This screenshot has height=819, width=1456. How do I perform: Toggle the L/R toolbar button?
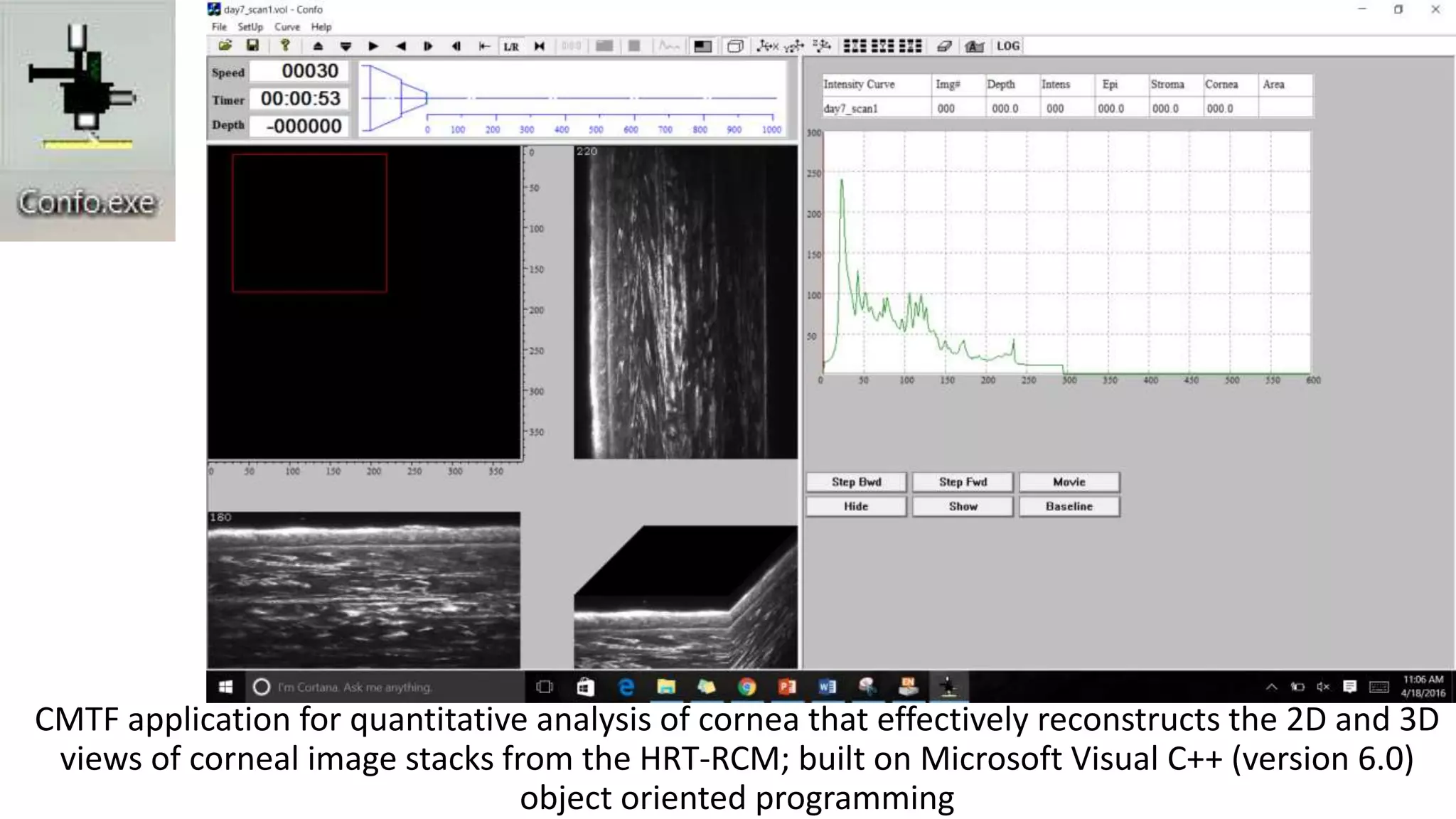click(x=511, y=47)
